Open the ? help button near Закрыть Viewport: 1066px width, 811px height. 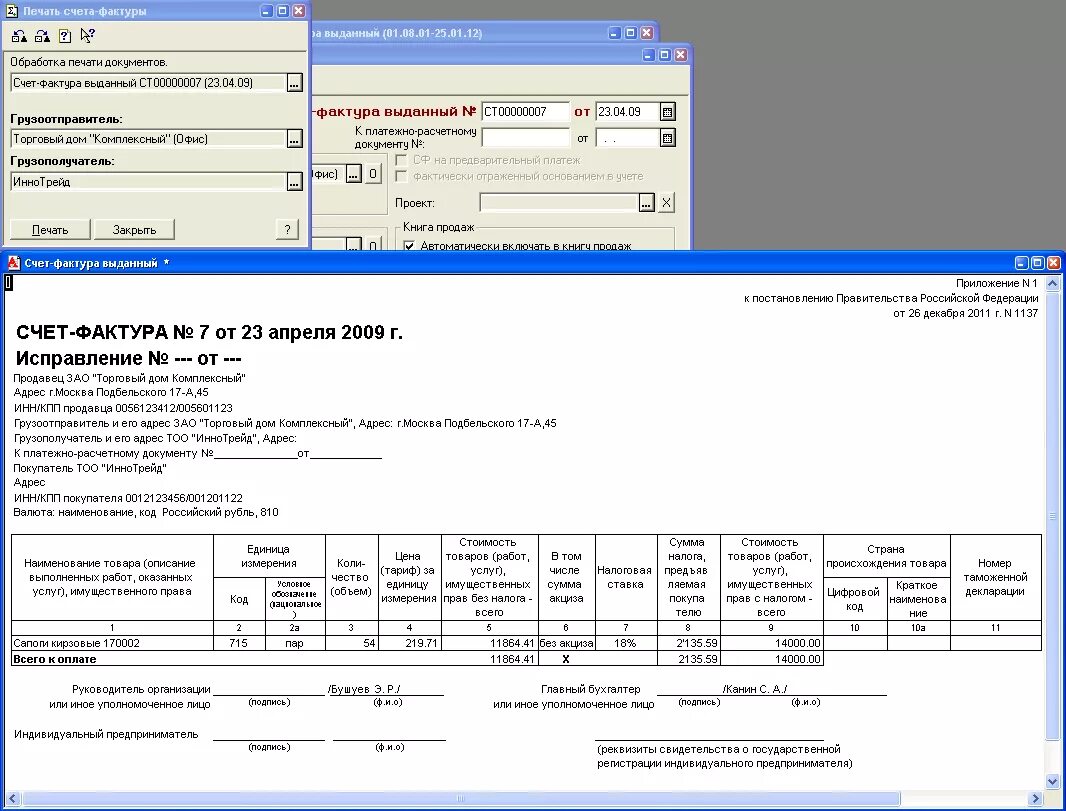[288, 230]
